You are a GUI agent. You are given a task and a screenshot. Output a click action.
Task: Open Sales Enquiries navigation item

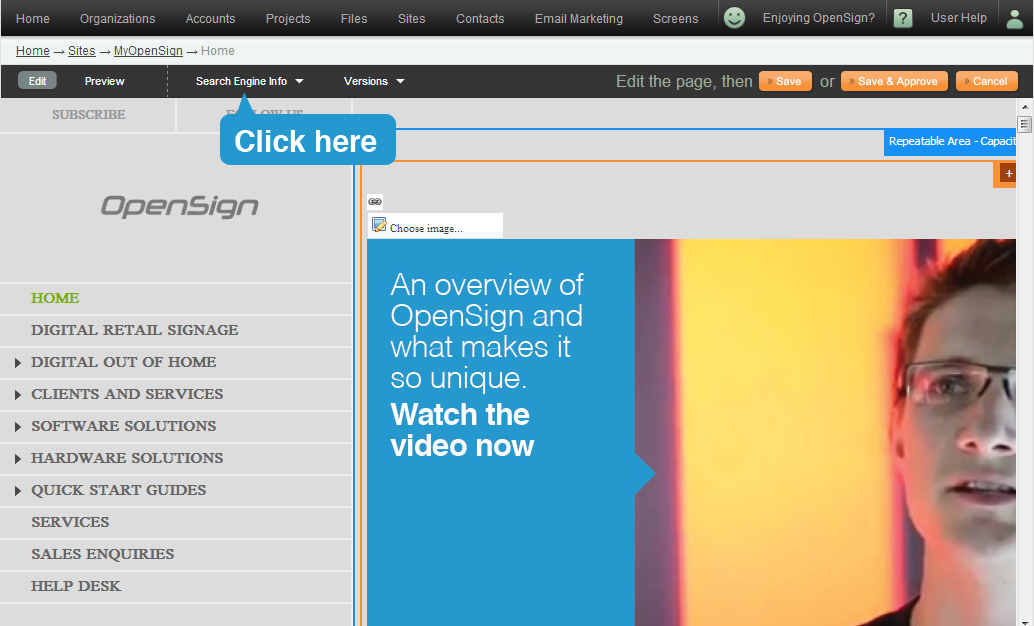pos(102,554)
